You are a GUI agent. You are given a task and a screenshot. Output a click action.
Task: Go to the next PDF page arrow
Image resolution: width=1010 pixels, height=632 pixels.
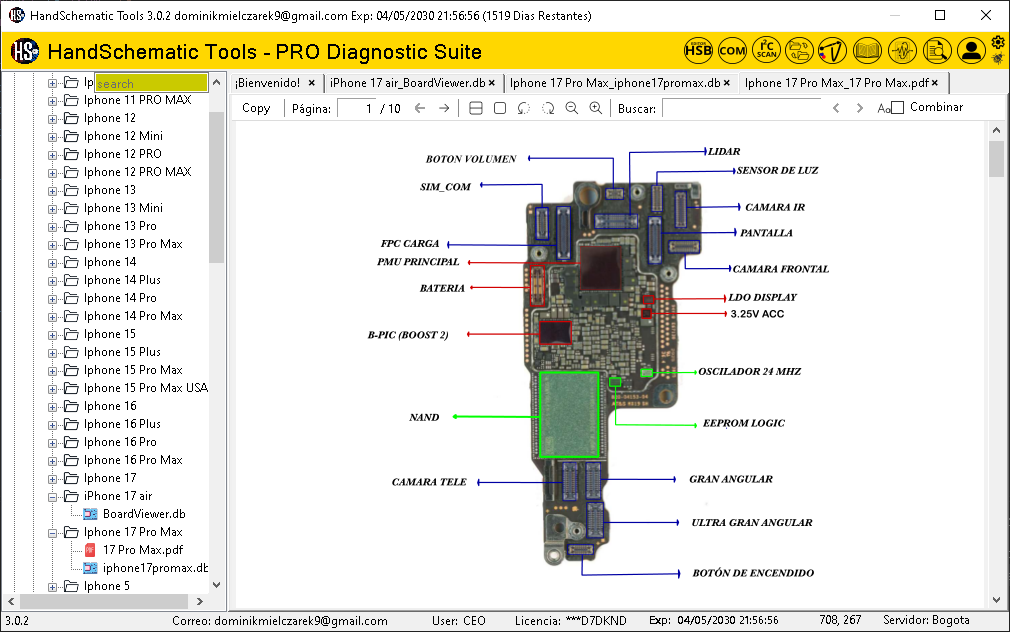click(443, 107)
